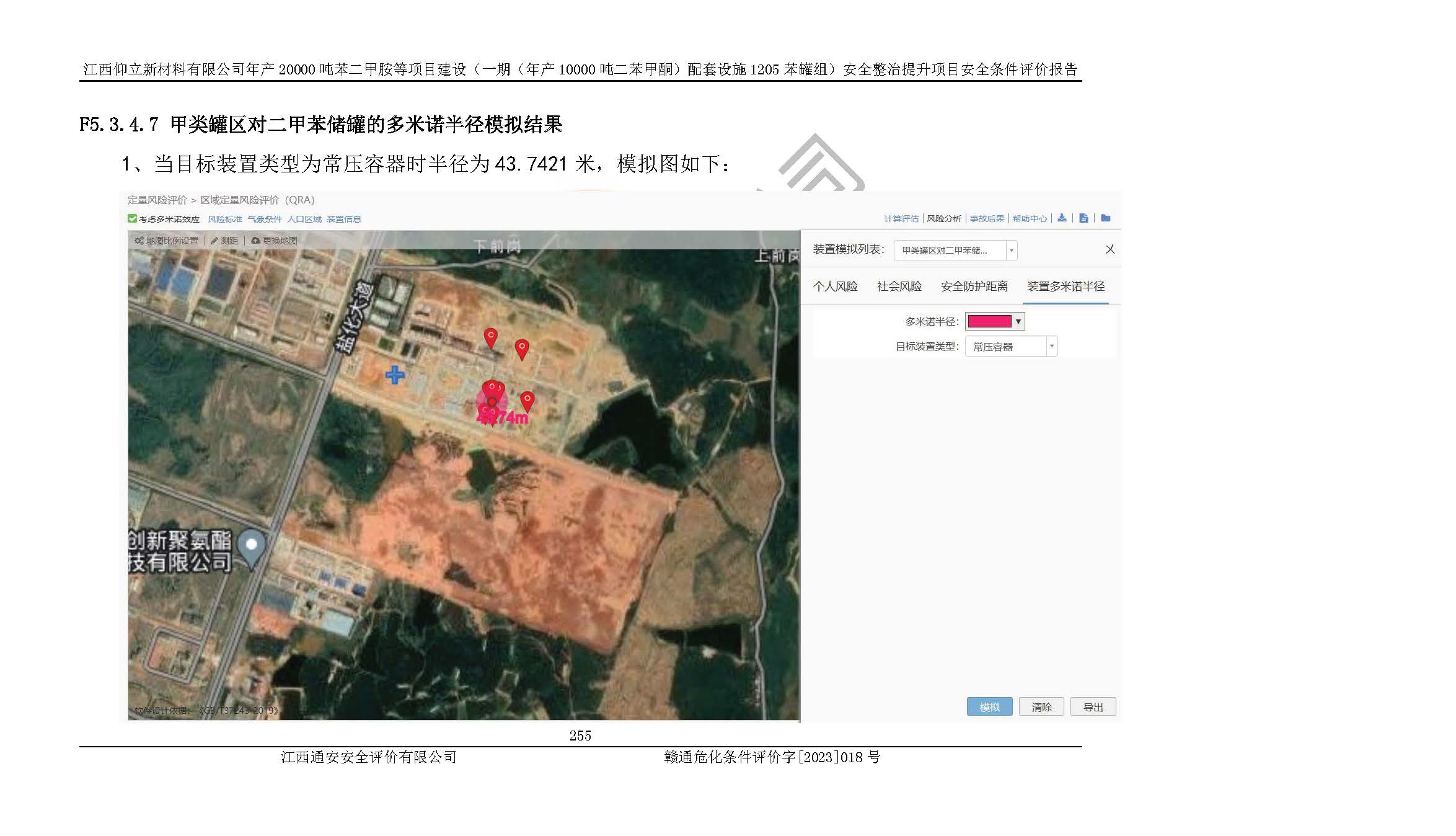This screenshot has width=1456, height=836.
Task: Click the 创新聚氨酯 location pin on map
Action: (252, 546)
